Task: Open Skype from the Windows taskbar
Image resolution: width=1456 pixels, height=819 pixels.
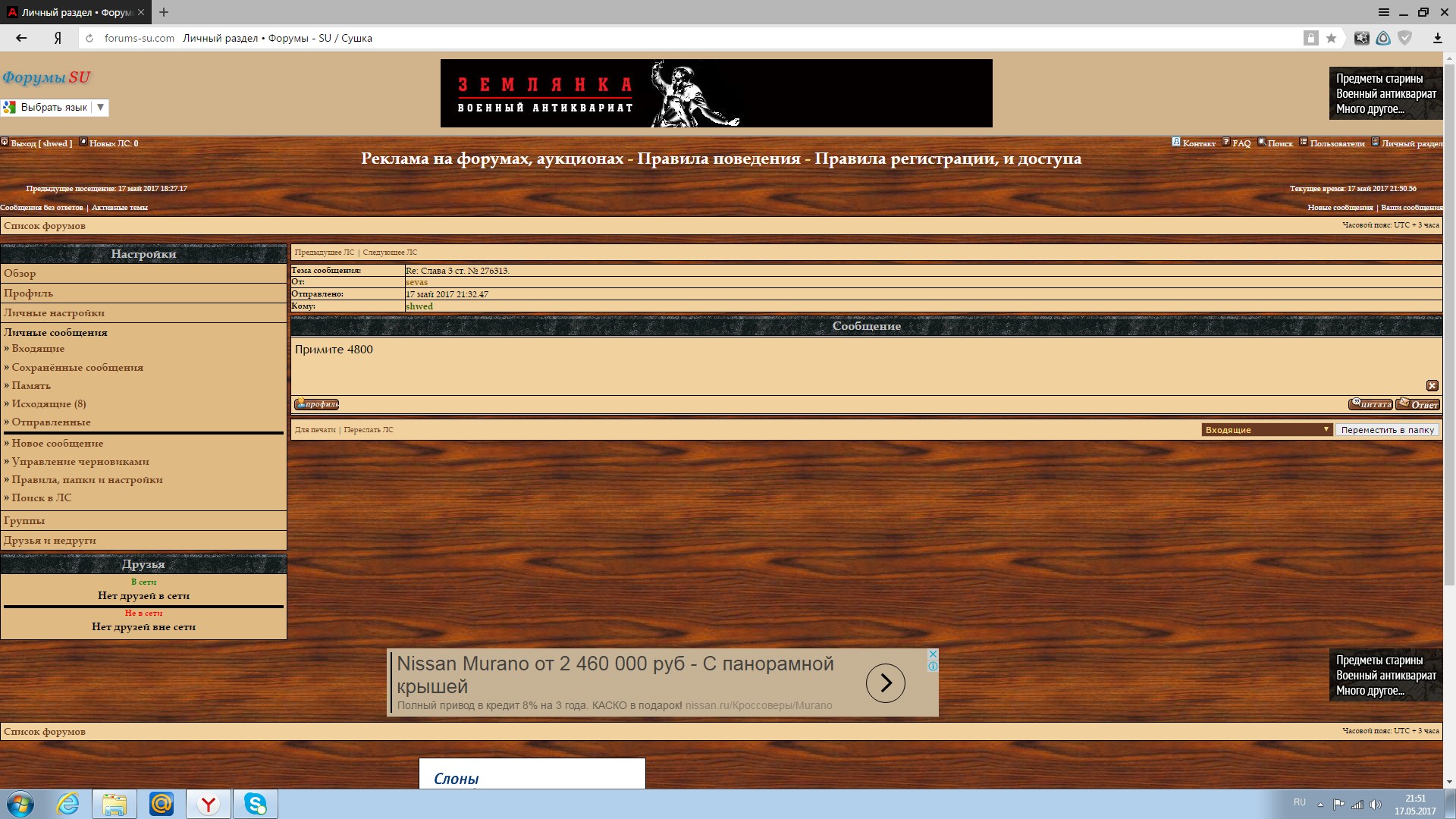Action: [256, 804]
